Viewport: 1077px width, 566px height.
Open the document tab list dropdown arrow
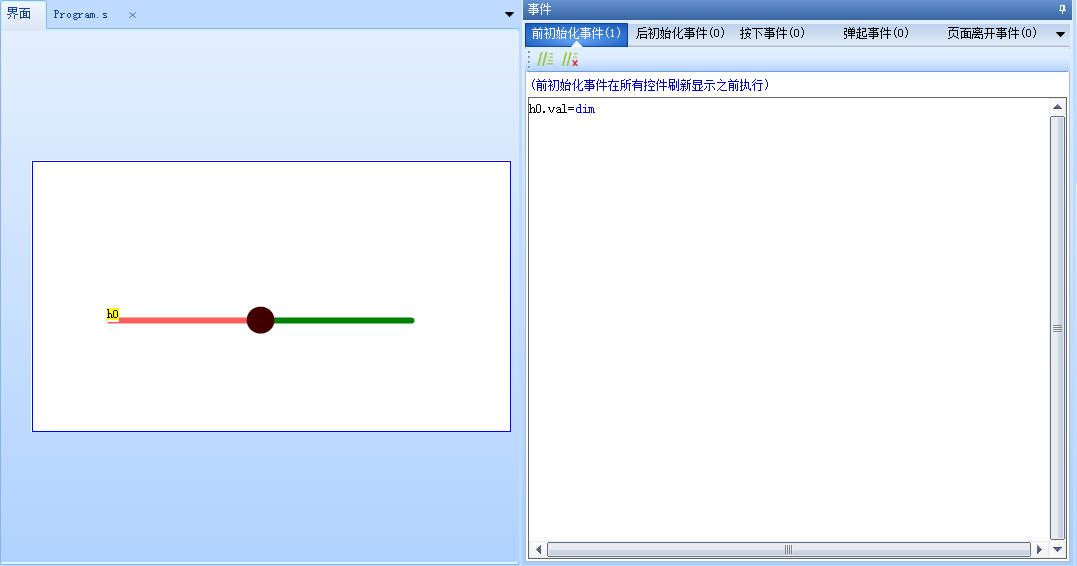[x=509, y=15]
